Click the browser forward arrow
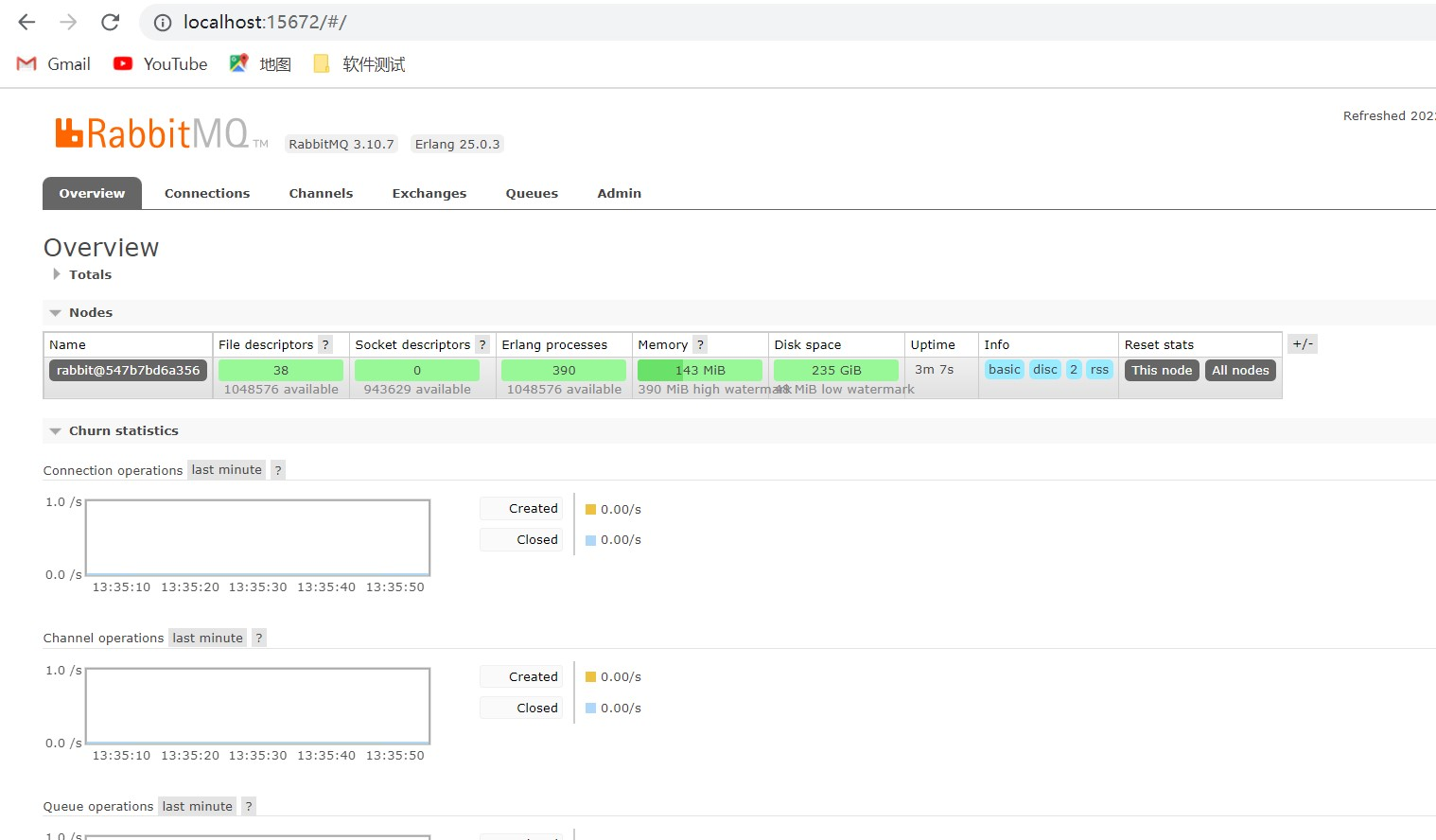This screenshot has height=840, width=1436. pos(68,22)
